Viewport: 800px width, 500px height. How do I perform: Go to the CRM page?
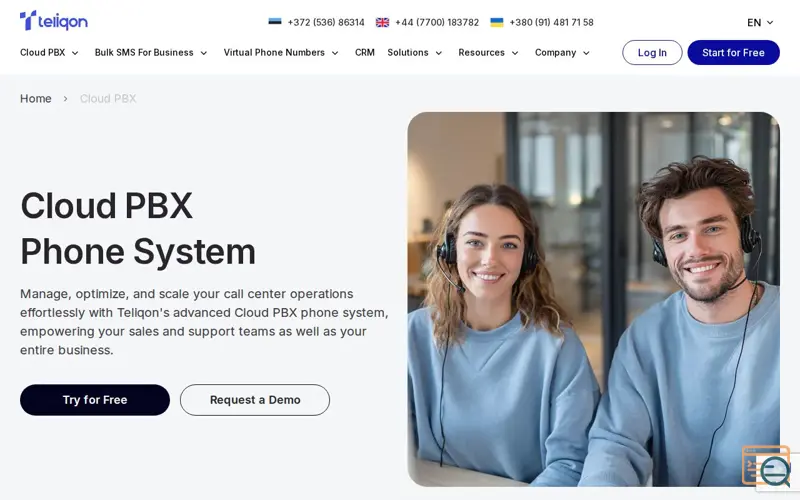(x=365, y=53)
